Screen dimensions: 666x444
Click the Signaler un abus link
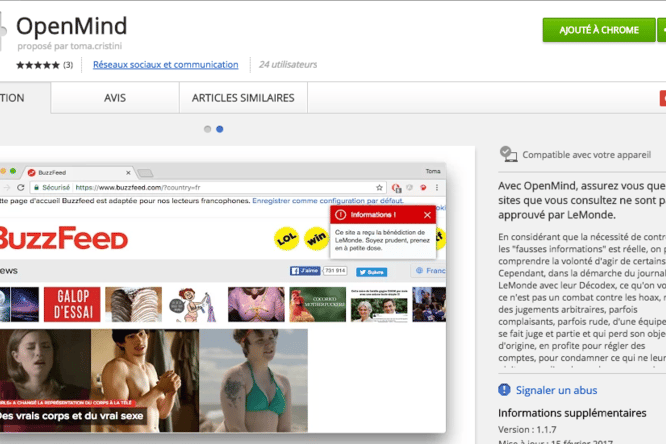(556, 390)
